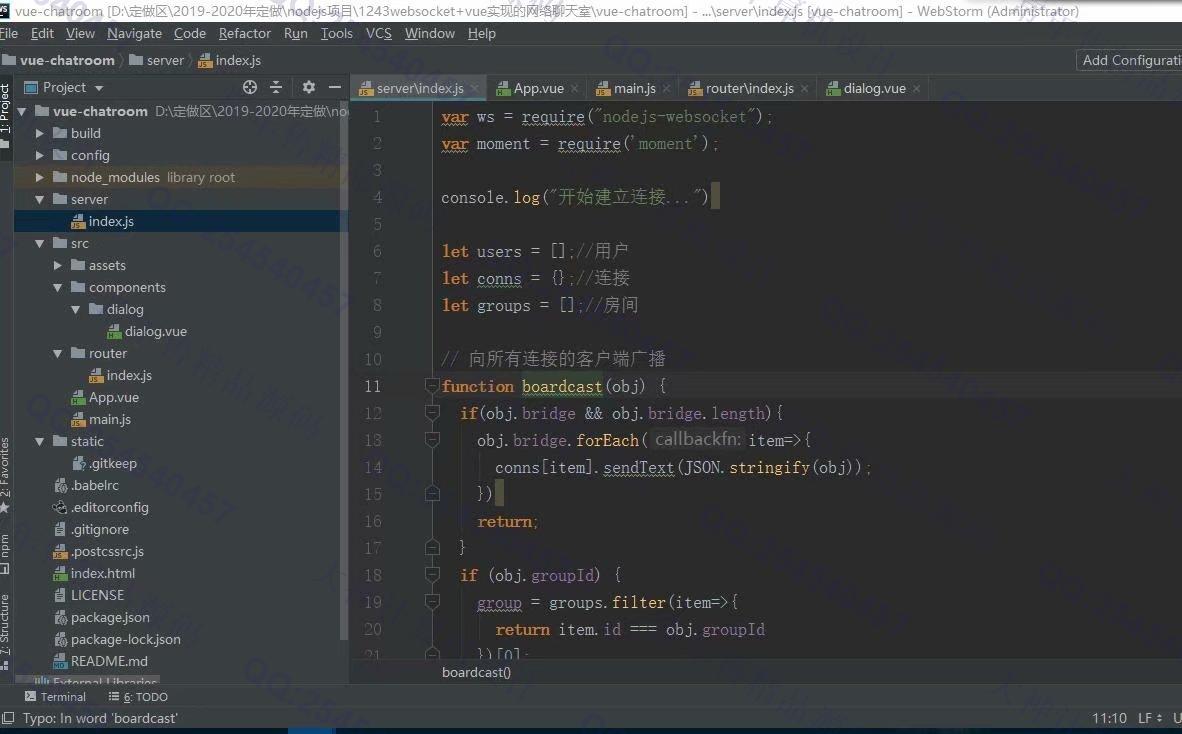Click the boardcast() breadcrumb below editor
This screenshot has width=1182, height=734.
point(476,672)
